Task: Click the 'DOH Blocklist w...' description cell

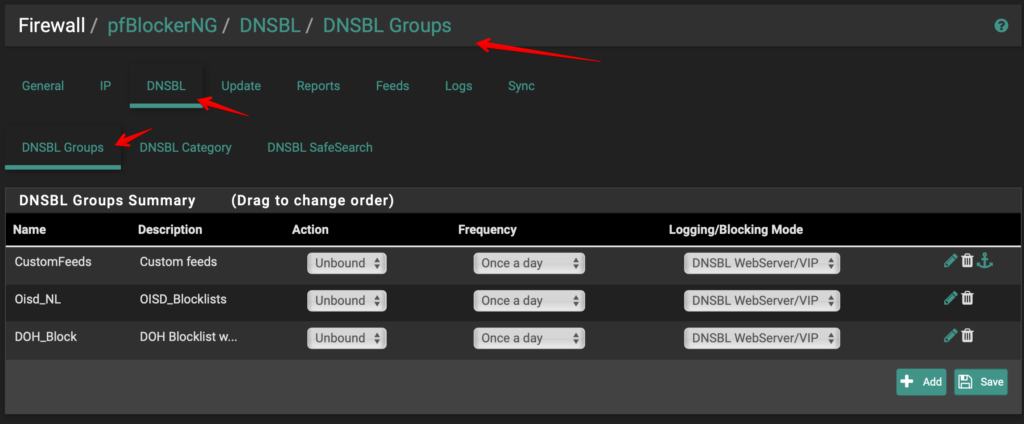Action: 188,336
